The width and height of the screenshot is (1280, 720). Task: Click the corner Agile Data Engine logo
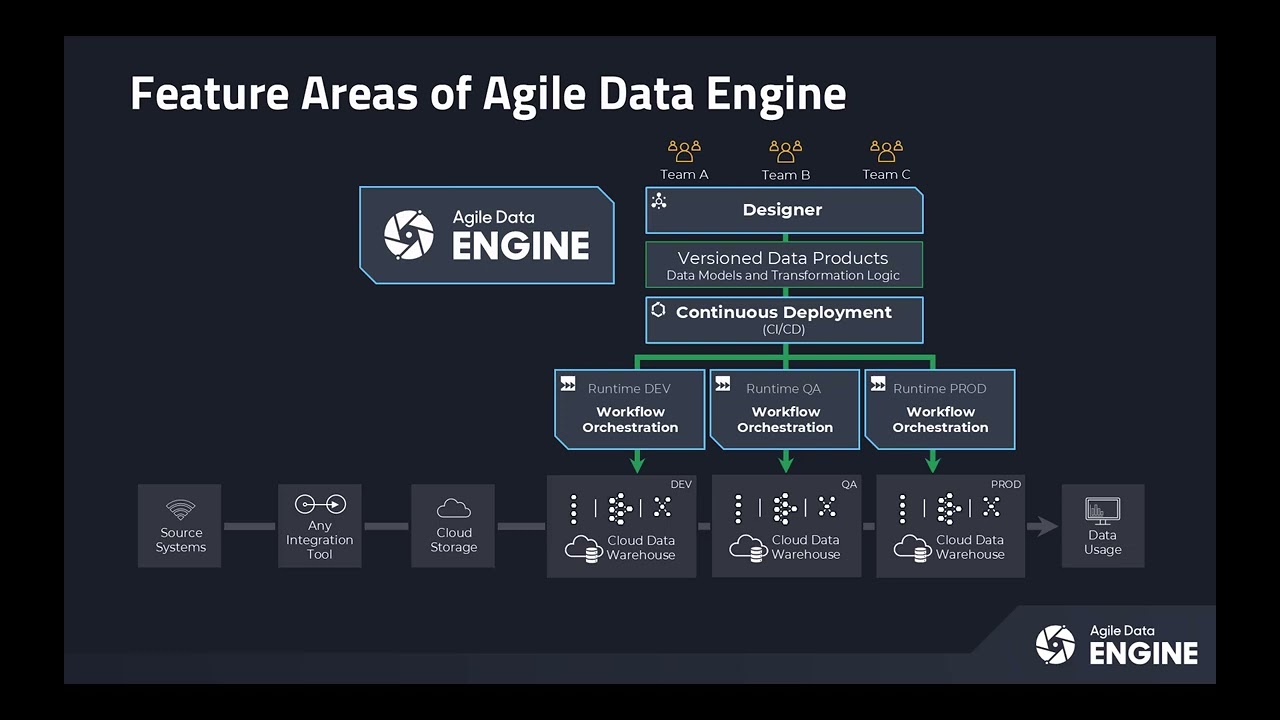point(1116,645)
